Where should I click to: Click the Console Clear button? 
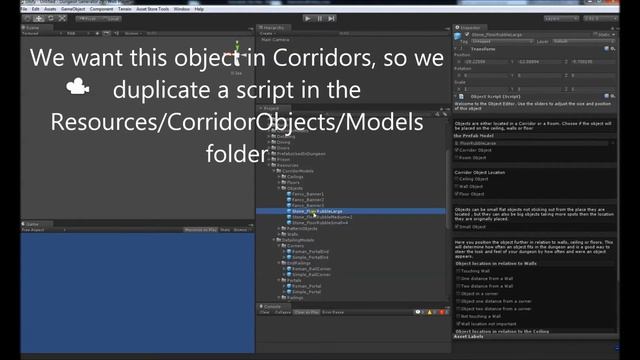coord(265,312)
